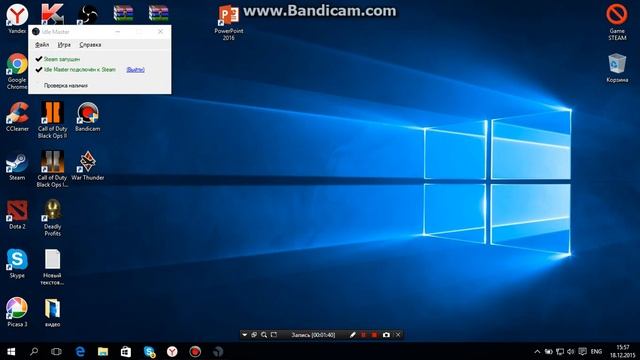Open the Справка menu in Idle Master
Viewport: 640px width, 360px height.
90,44
